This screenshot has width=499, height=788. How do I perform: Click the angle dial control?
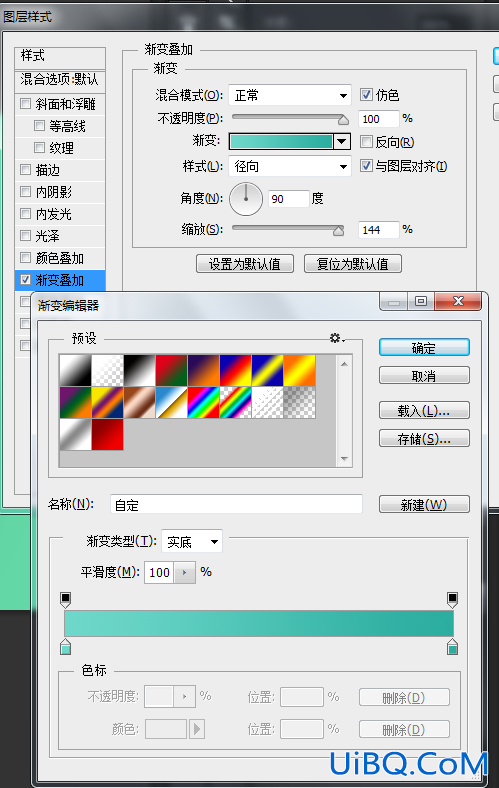[x=246, y=199]
